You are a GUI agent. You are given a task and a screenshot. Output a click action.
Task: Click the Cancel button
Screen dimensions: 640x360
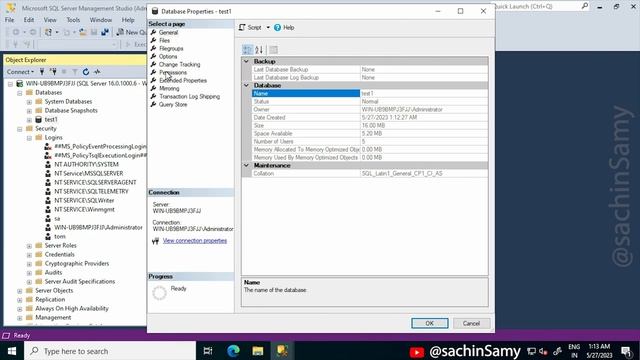pos(471,323)
